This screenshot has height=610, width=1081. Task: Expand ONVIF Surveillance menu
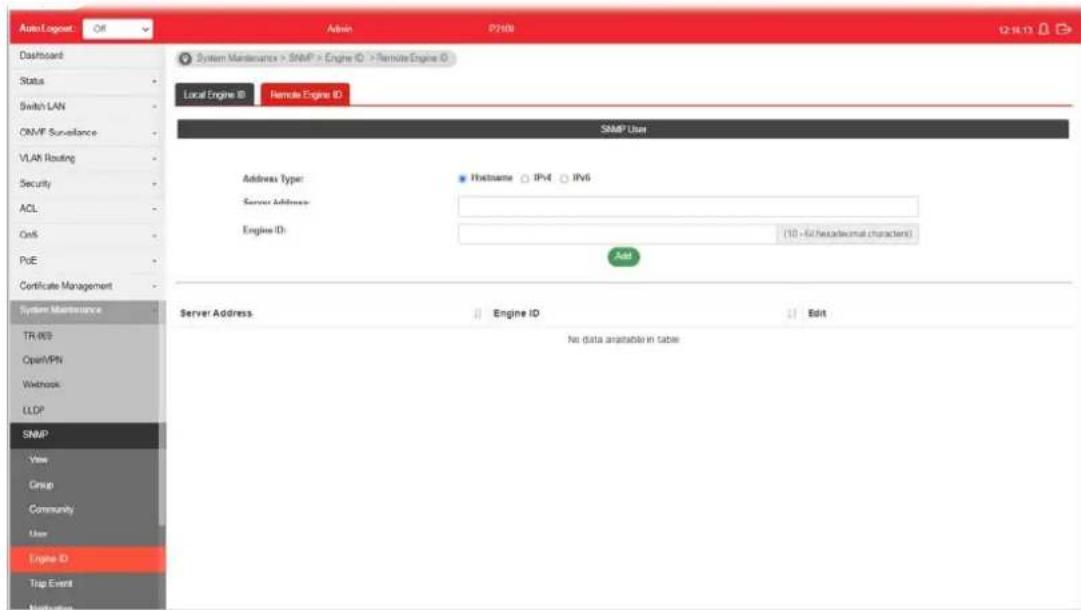point(87,132)
